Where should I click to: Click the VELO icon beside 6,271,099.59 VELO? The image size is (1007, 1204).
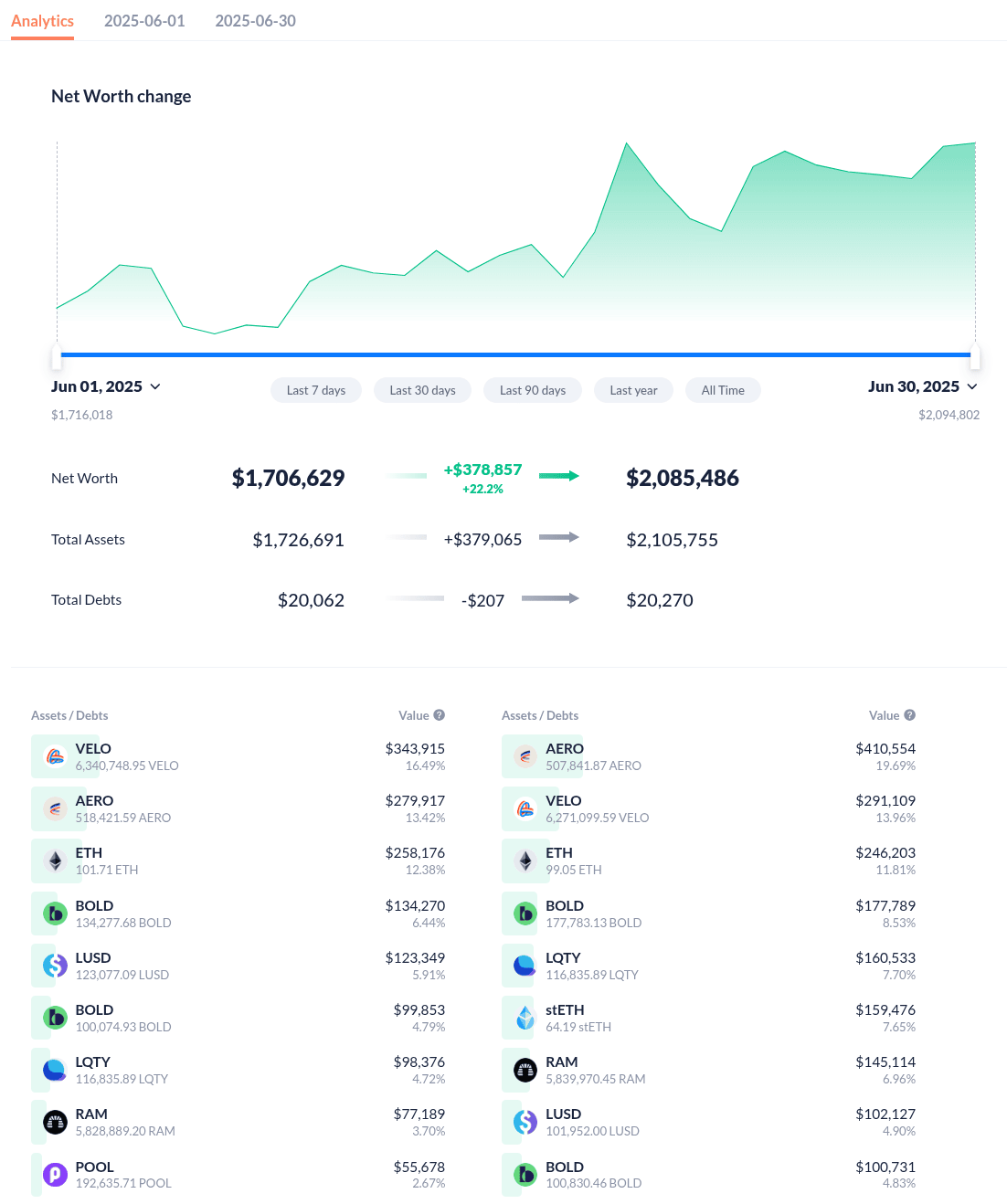click(525, 808)
